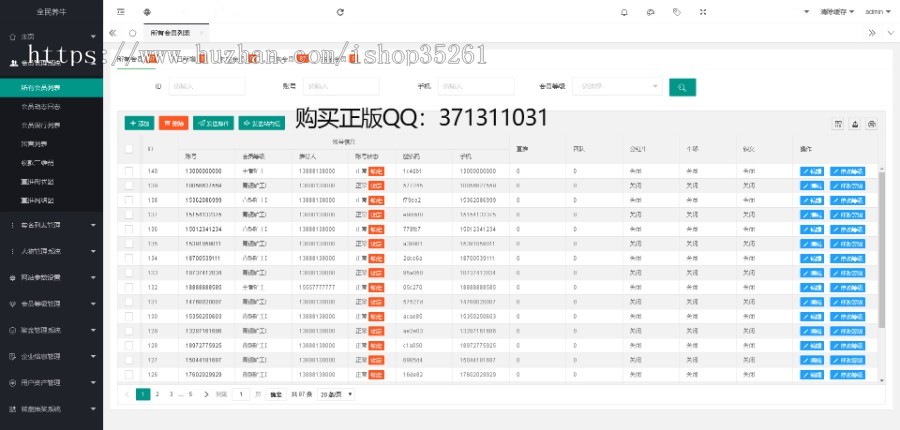Change the rows-per-page dropdown (20 per page)
This screenshot has width=900, height=430.
337,395
